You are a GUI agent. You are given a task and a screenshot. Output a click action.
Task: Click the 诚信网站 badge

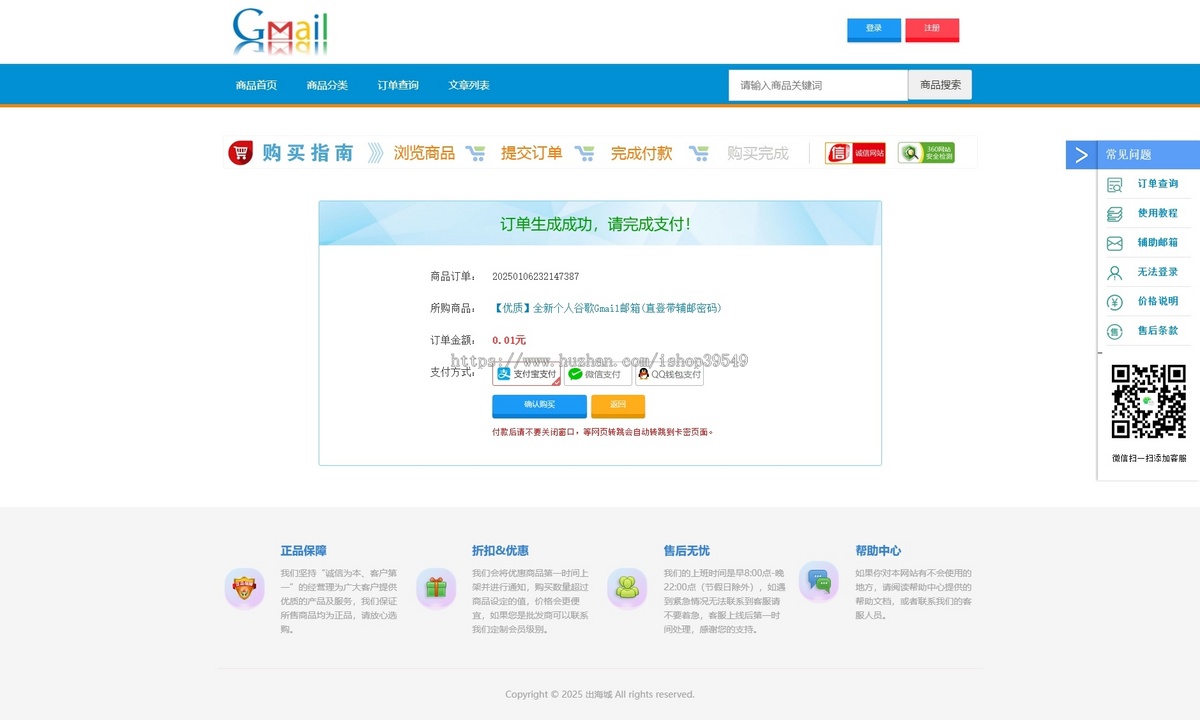click(x=855, y=153)
